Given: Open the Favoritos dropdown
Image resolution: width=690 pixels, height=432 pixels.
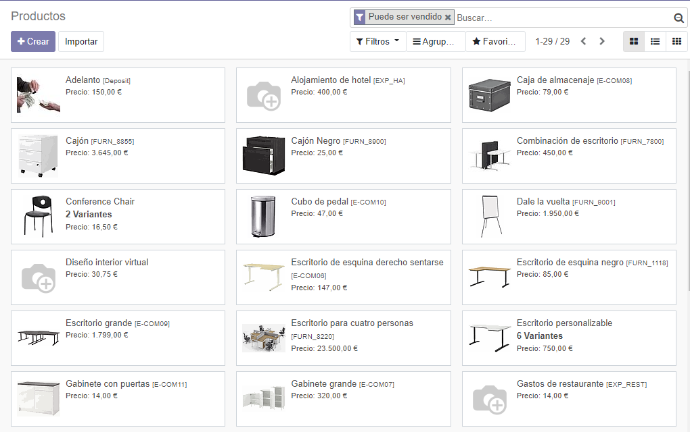Looking at the screenshot, I should click(493, 42).
